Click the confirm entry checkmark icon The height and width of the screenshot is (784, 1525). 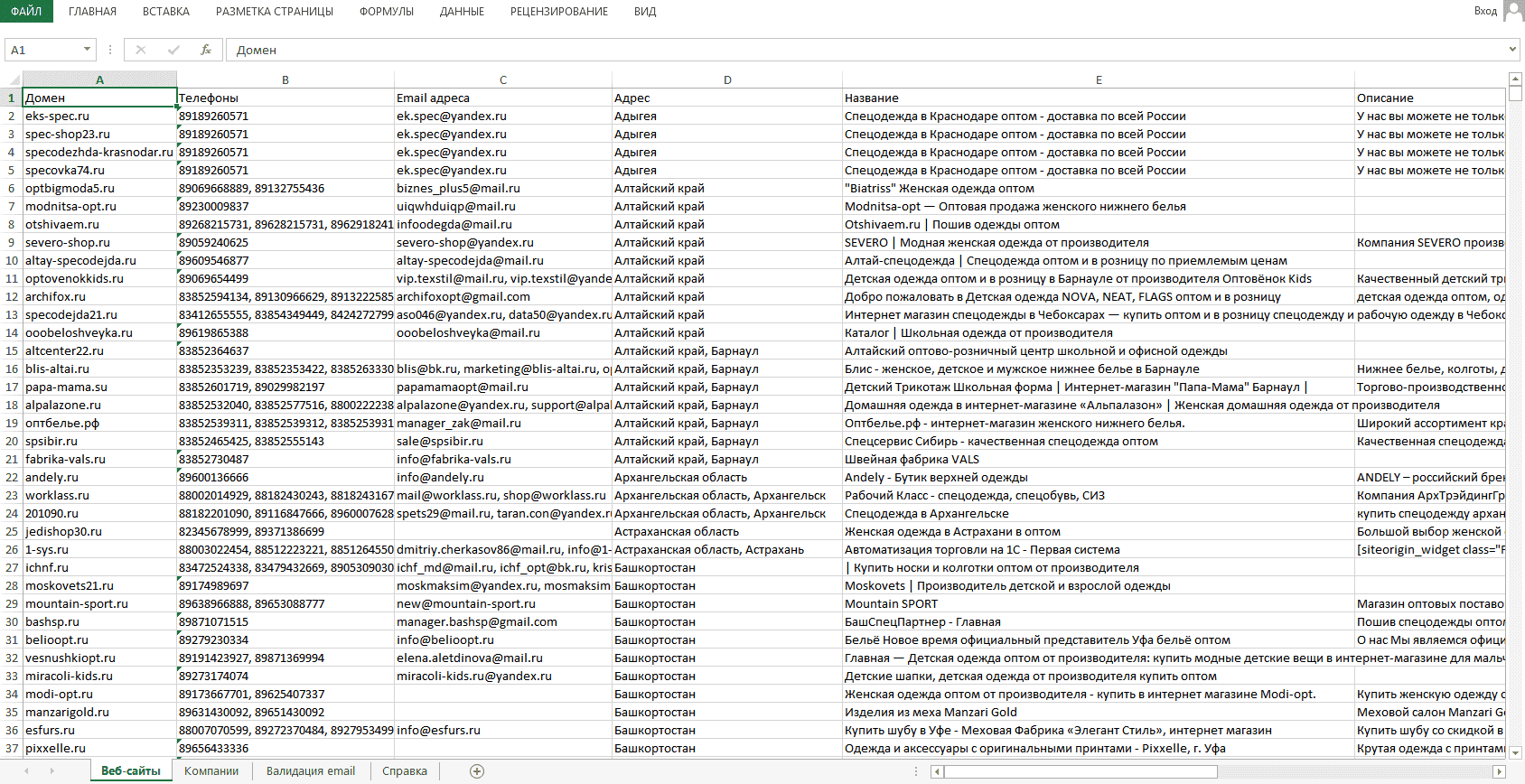(173, 50)
